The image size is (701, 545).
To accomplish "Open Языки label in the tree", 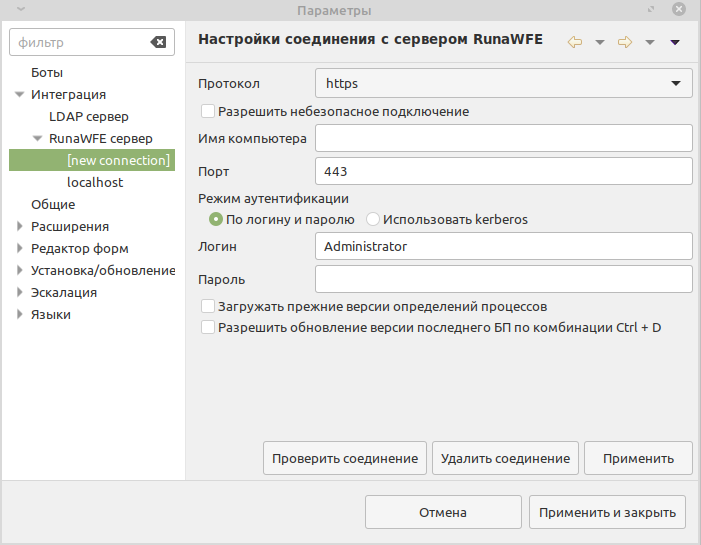I will (51, 314).
